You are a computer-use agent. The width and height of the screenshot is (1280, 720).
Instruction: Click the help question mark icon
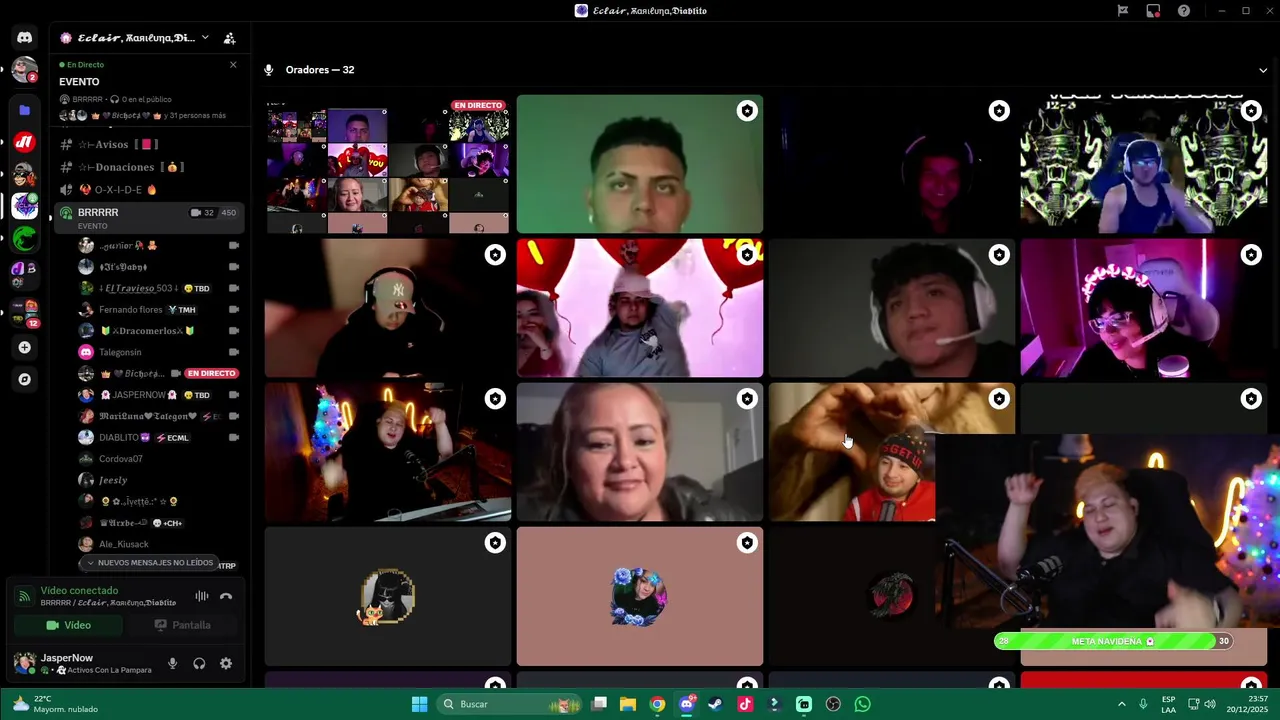coord(1184,11)
